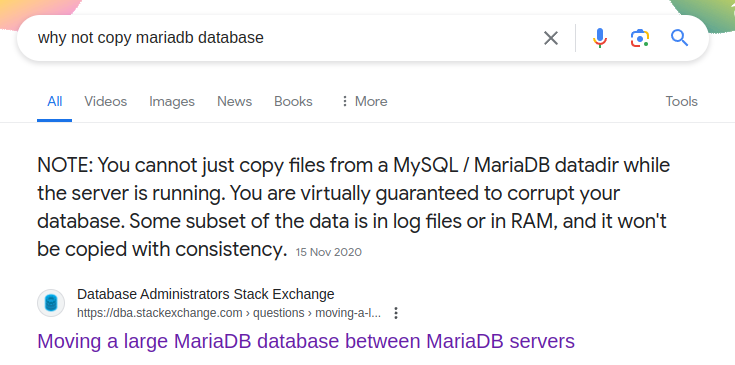Select the All results tab
This screenshot has height=365, width=735.
pyautogui.click(x=54, y=101)
